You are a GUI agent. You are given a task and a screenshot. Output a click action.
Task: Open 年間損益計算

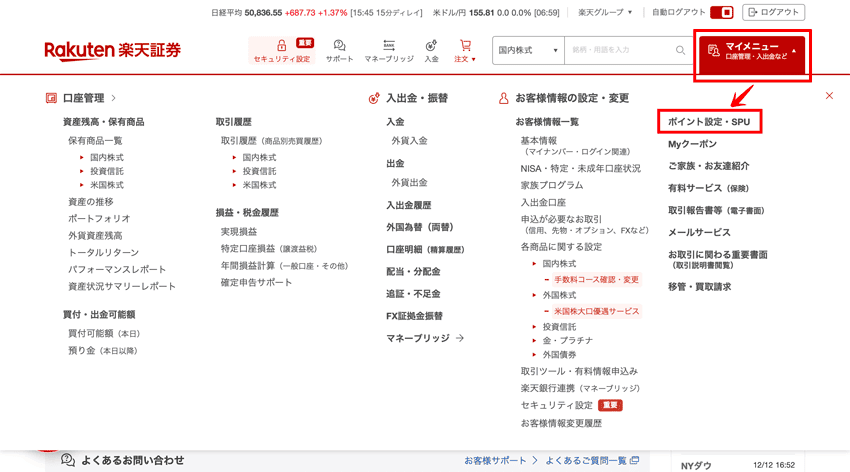click(x=284, y=266)
